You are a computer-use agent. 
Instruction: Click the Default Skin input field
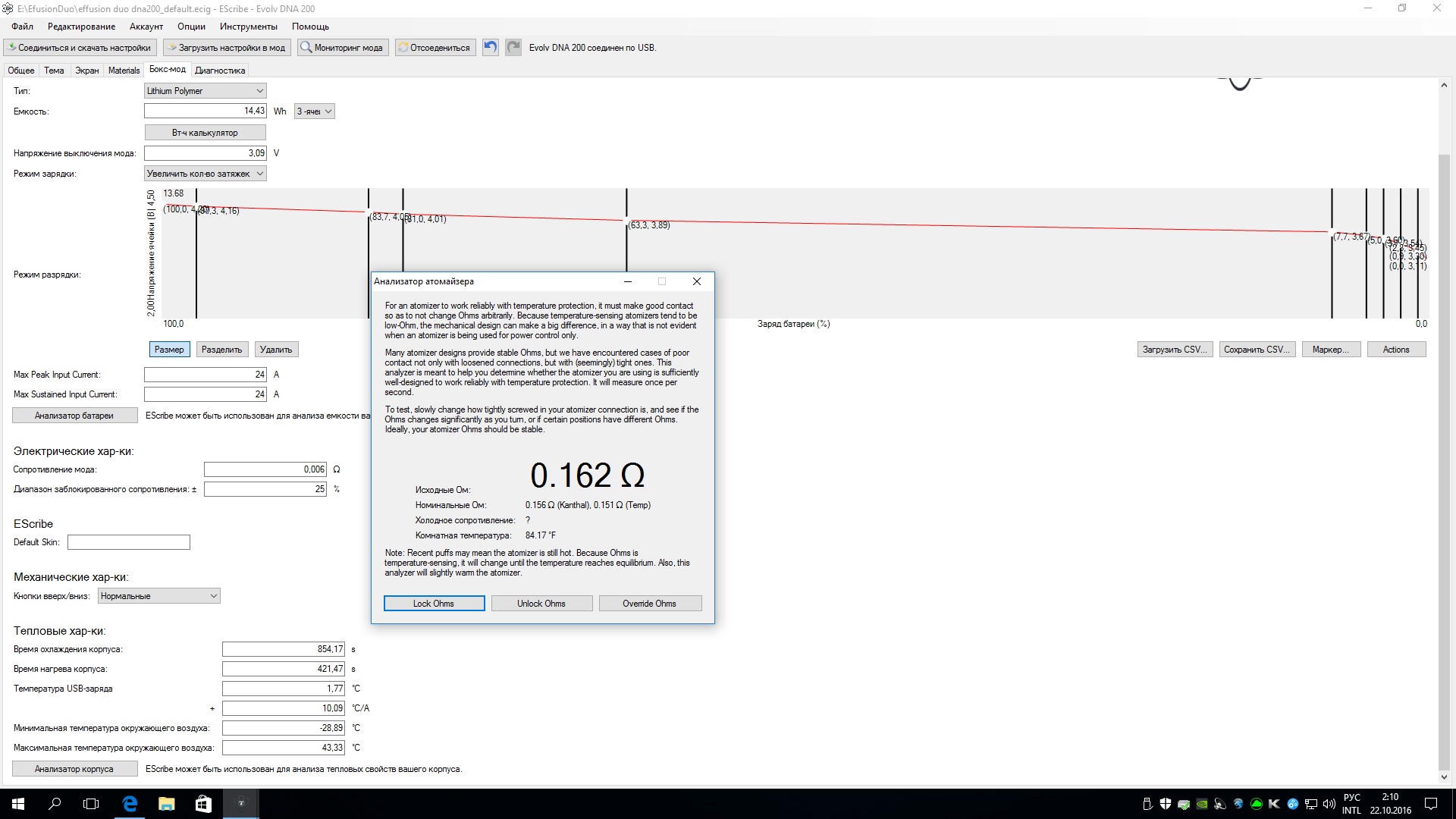(x=129, y=542)
